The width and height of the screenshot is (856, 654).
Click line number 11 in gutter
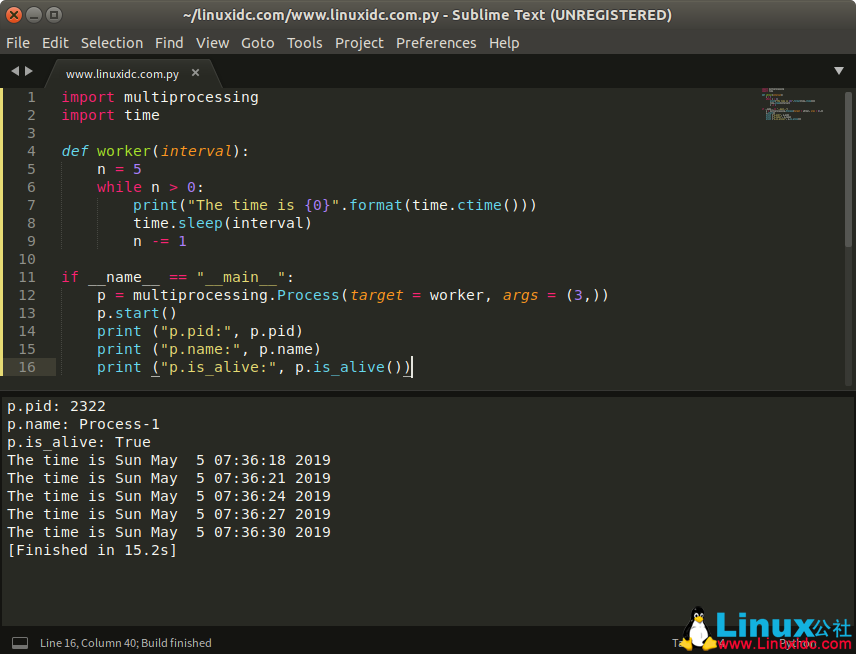[x=27, y=277]
